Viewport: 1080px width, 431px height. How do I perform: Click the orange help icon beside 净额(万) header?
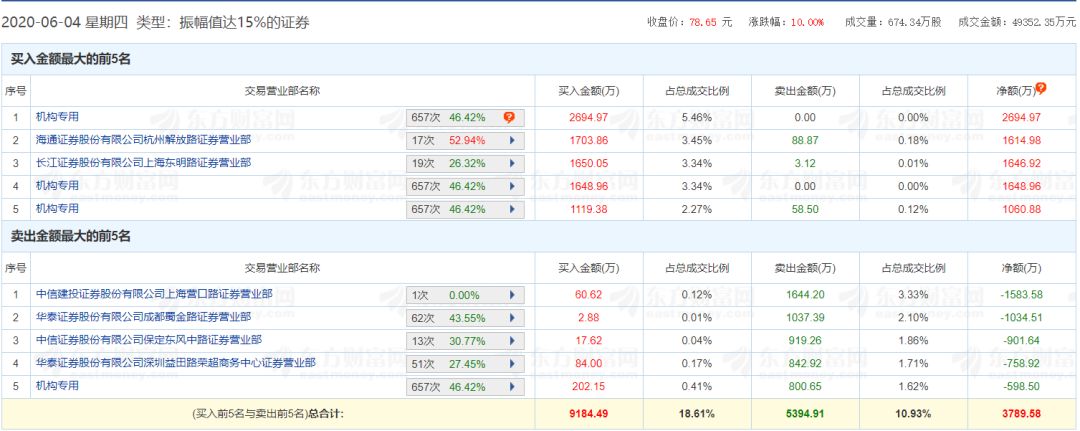tap(1041, 88)
